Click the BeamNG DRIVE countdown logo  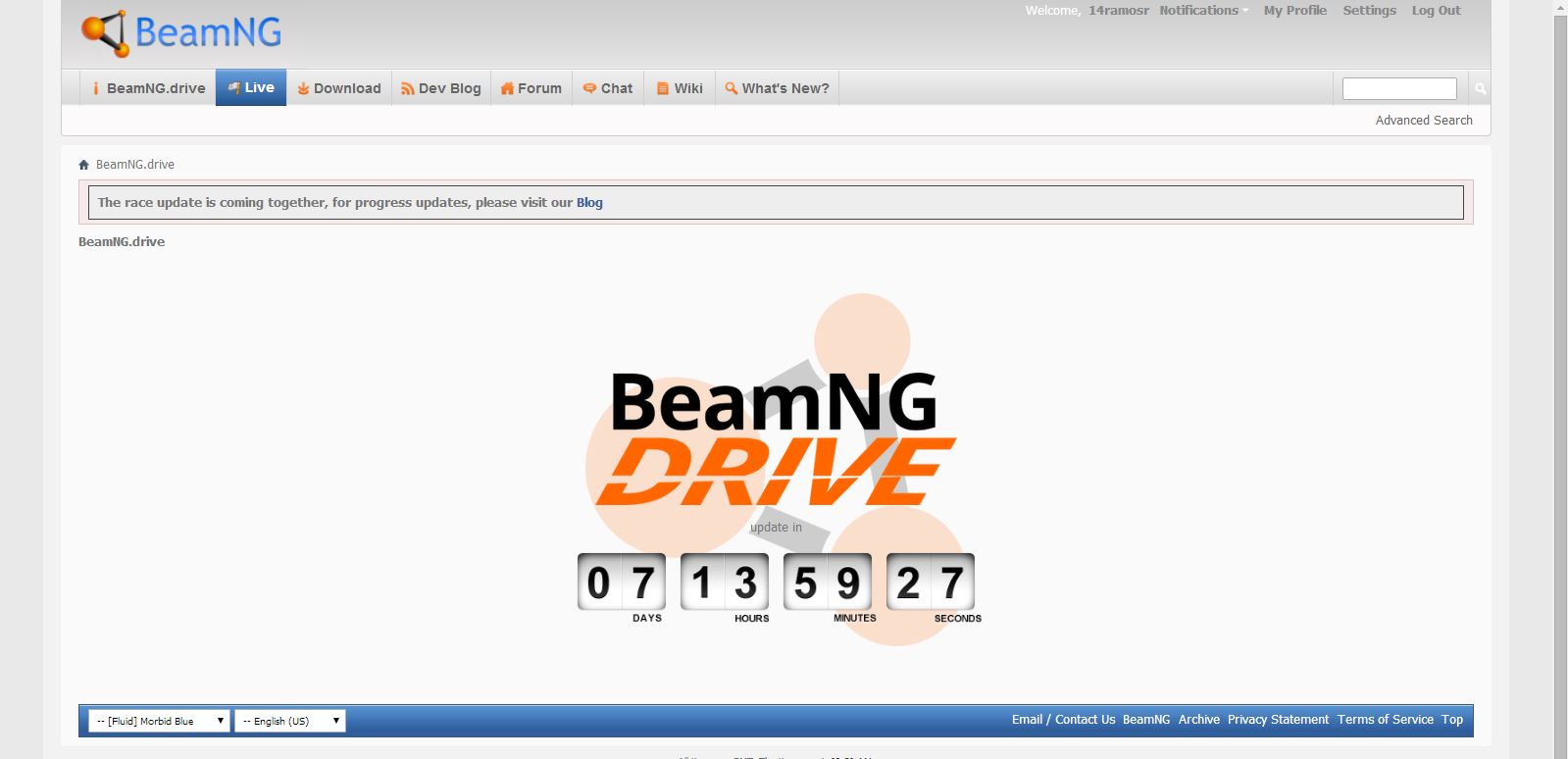click(x=775, y=438)
